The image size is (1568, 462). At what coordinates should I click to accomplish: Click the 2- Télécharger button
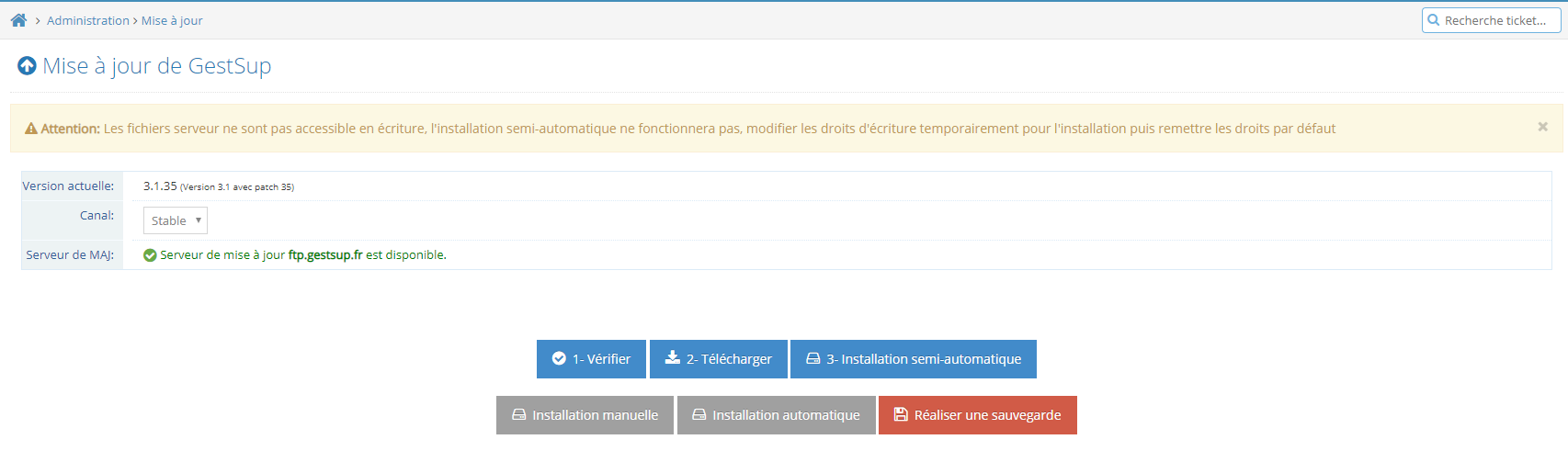point(719,359)
